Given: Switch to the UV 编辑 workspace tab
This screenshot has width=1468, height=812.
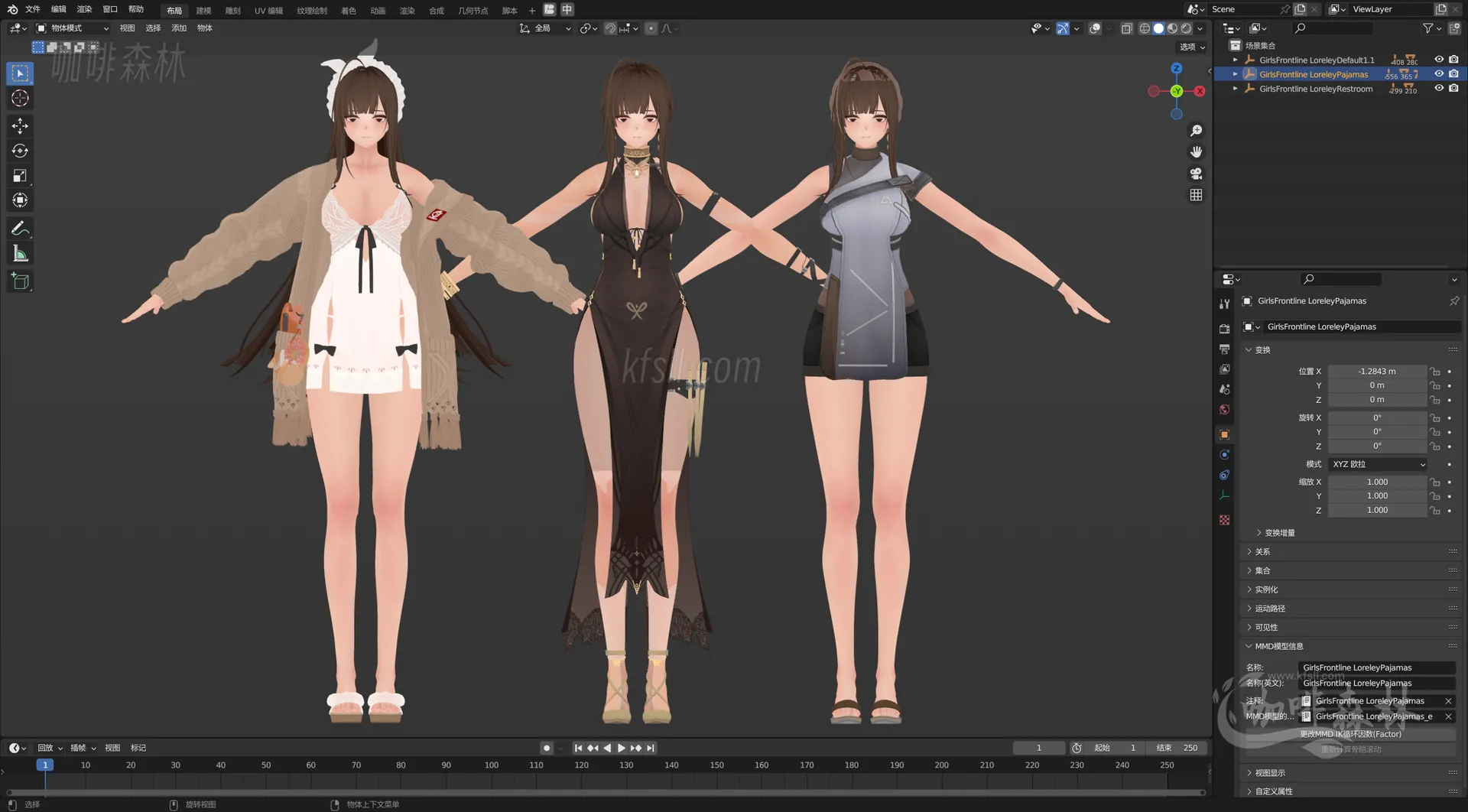Looking at the screenshot, I should pos(268,10).
